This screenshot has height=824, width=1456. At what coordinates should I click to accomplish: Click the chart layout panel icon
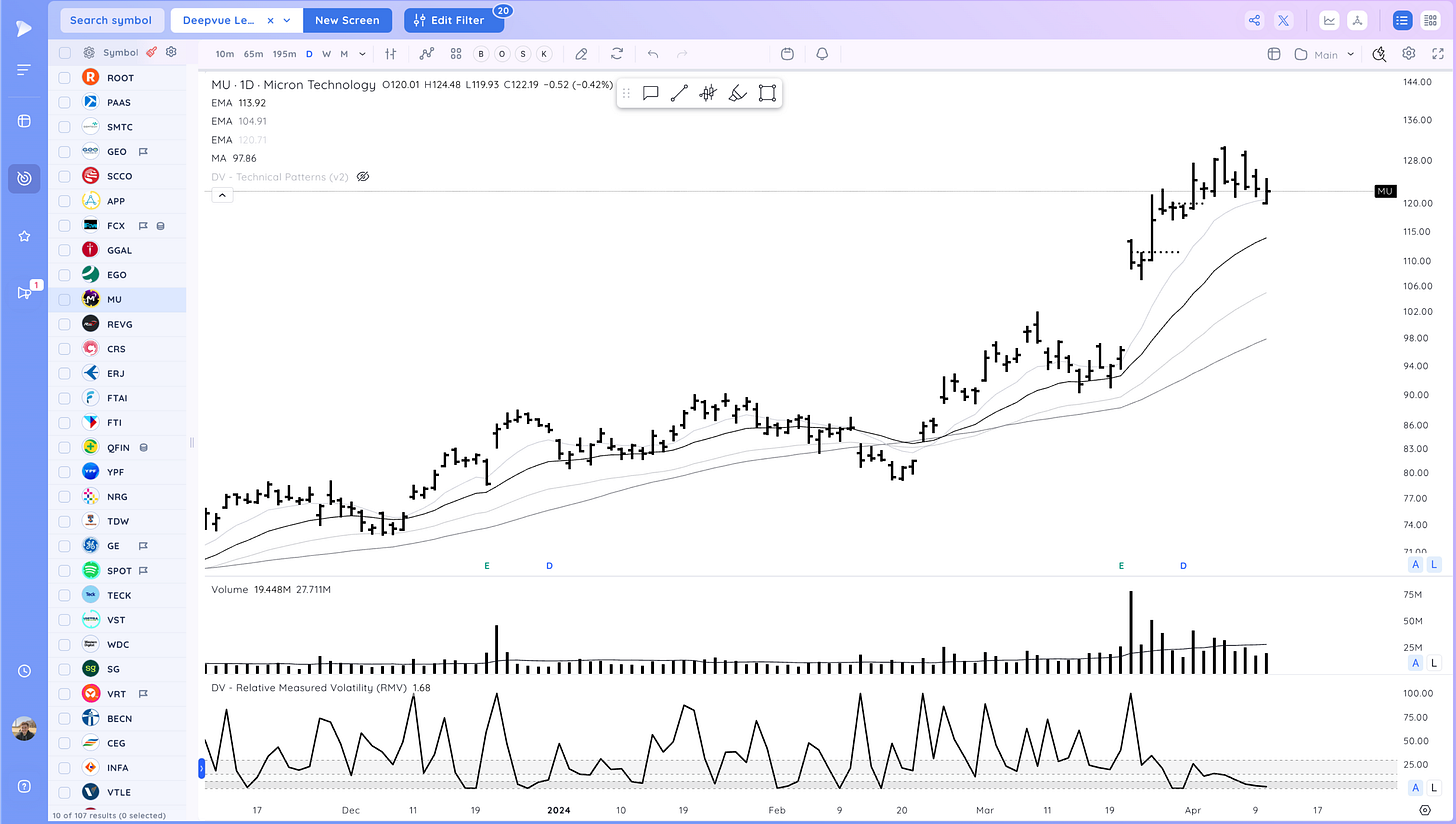point(1274,54)
